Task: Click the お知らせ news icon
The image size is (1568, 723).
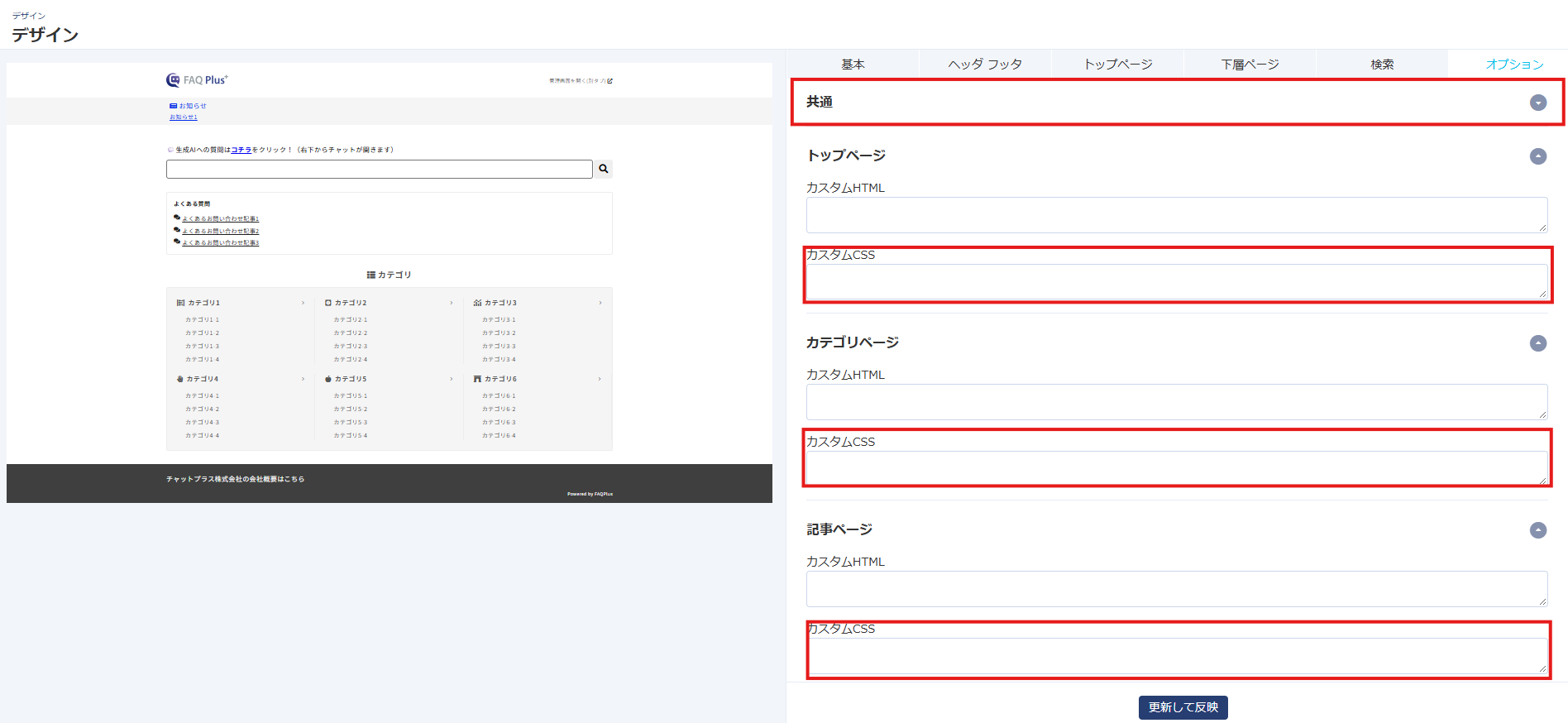Action: [174, 106]
